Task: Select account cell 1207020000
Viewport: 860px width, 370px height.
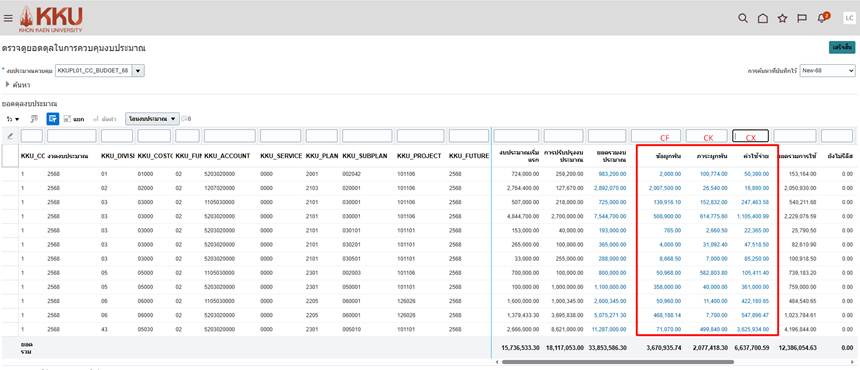Action: point(219,188)
